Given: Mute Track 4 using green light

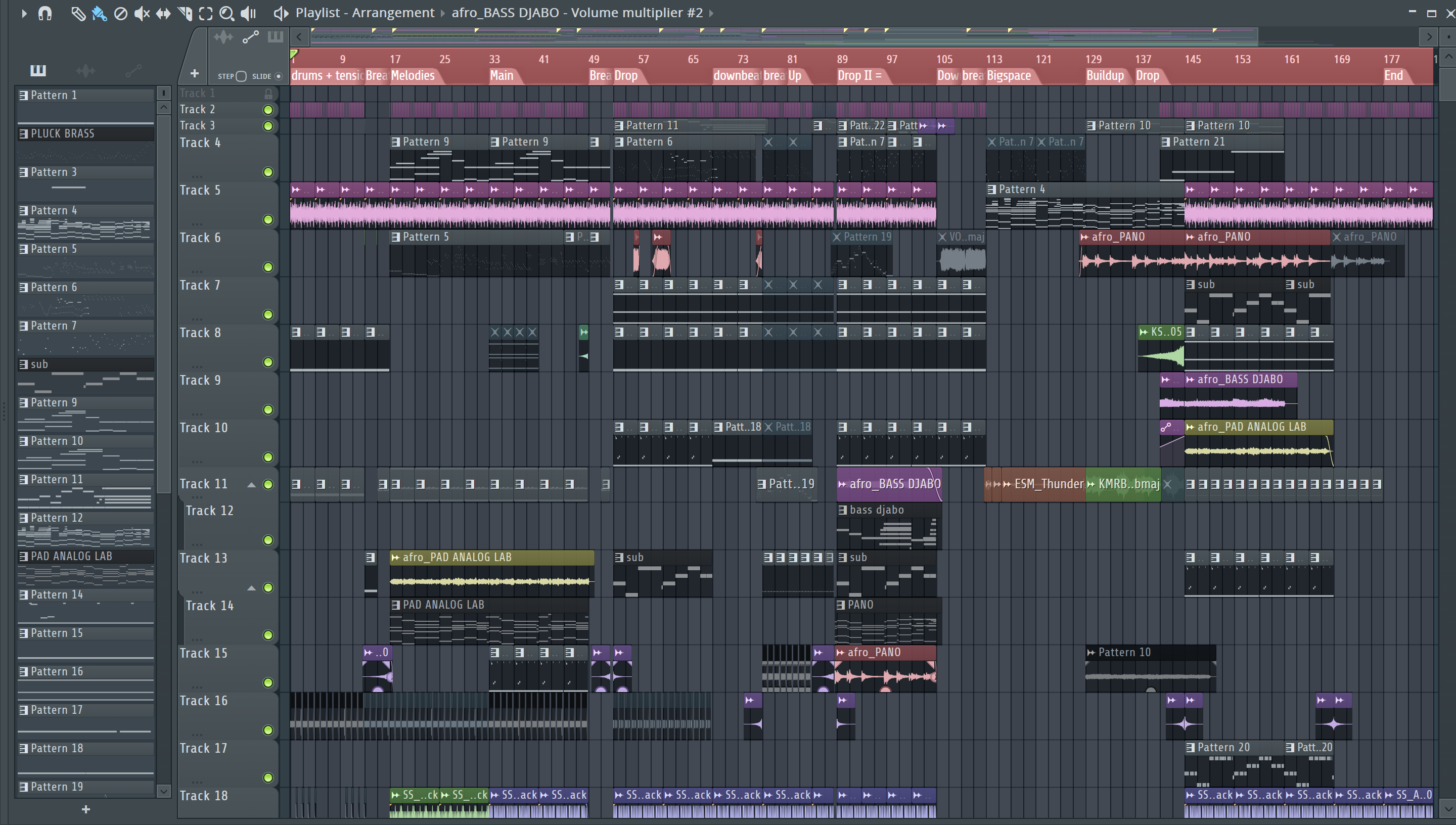Looking at the screenshot, I should click(268, 172).
